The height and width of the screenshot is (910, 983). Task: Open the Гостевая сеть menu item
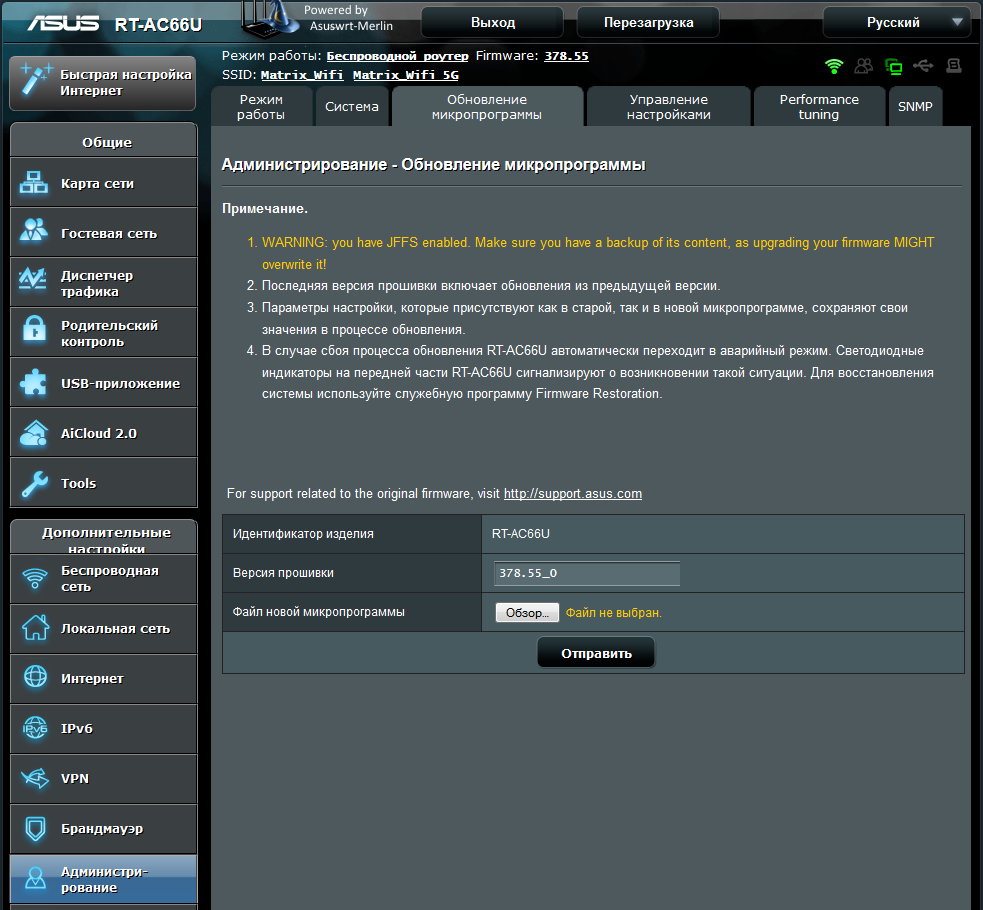103,233
